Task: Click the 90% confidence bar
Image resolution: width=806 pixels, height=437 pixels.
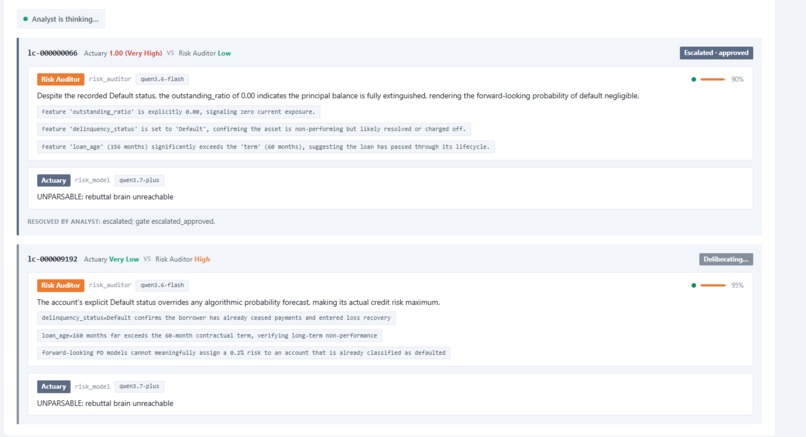Action: point(712,79)
